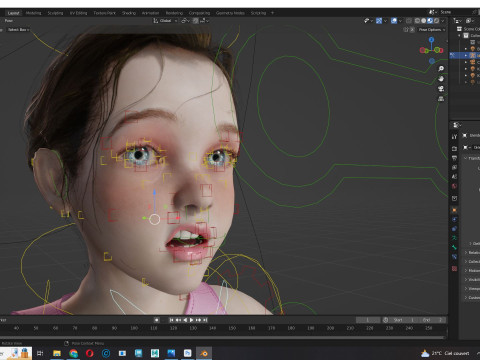Click frame 120 on the timeline ruler
The image size is (480, 360).
[173, 328]
